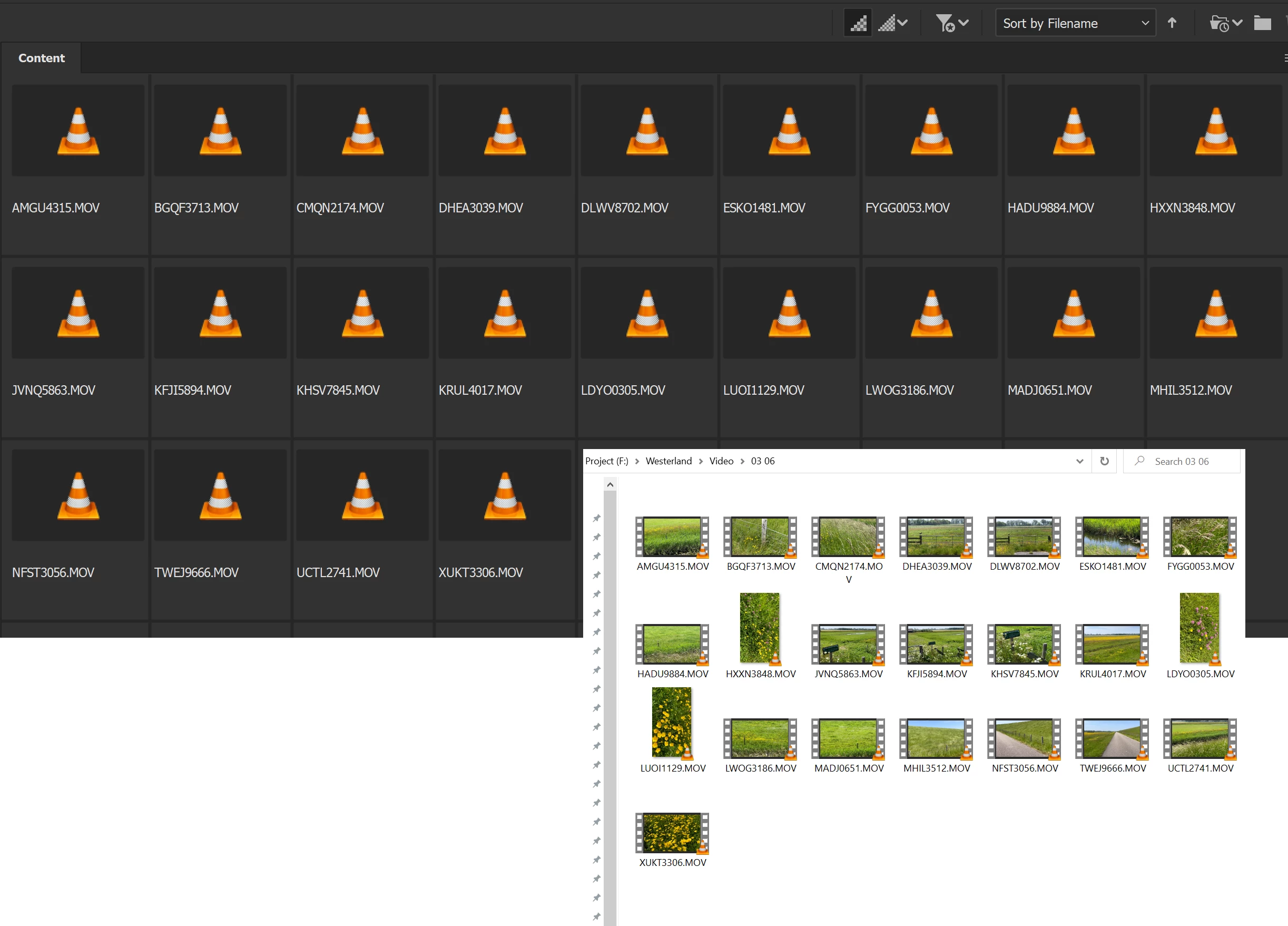1288x926 pixels.
Task: Open the filter by rating dropdown
Action: tap(952, 23)
